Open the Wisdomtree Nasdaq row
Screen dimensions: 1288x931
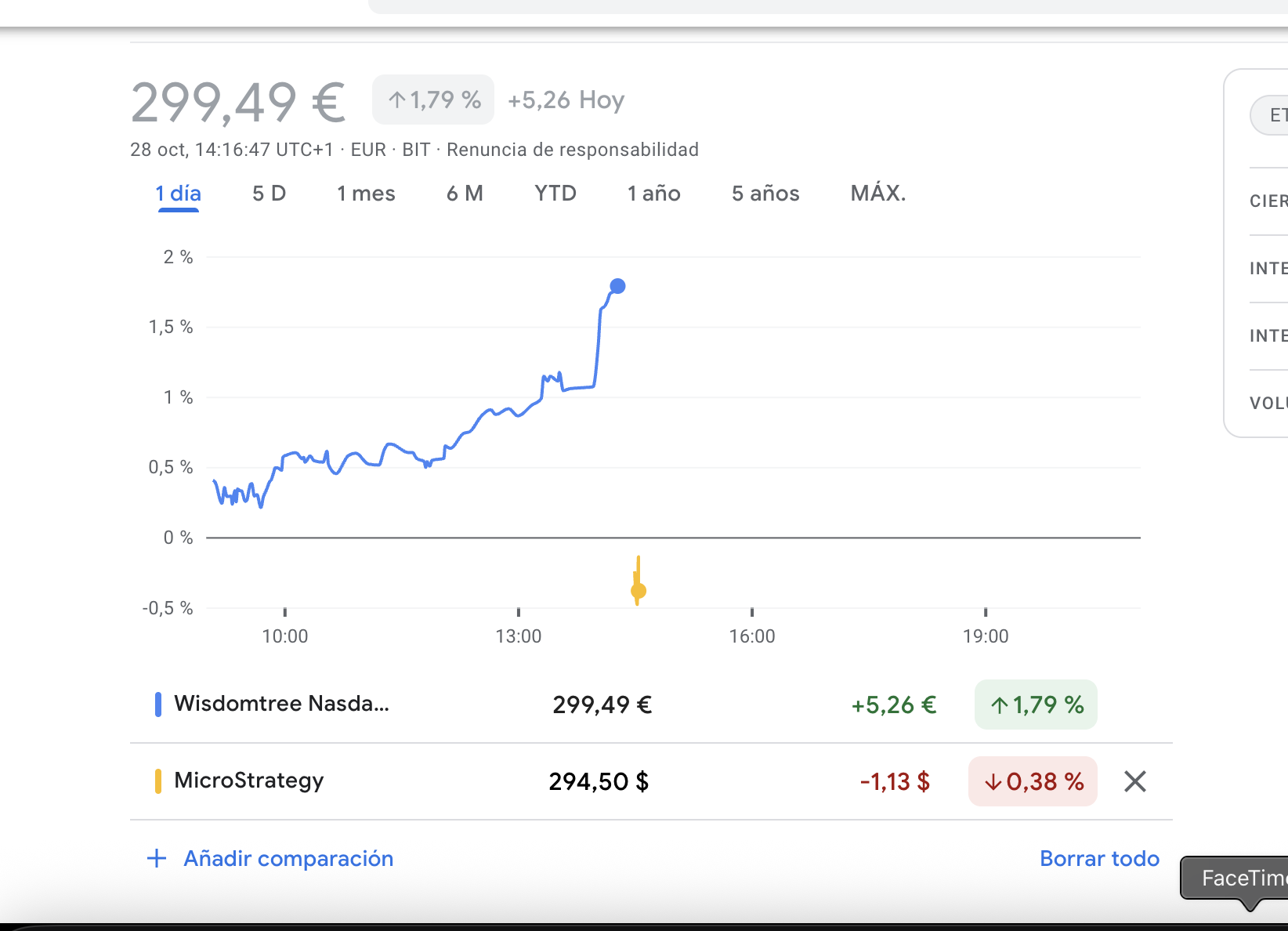pos(281,704)
